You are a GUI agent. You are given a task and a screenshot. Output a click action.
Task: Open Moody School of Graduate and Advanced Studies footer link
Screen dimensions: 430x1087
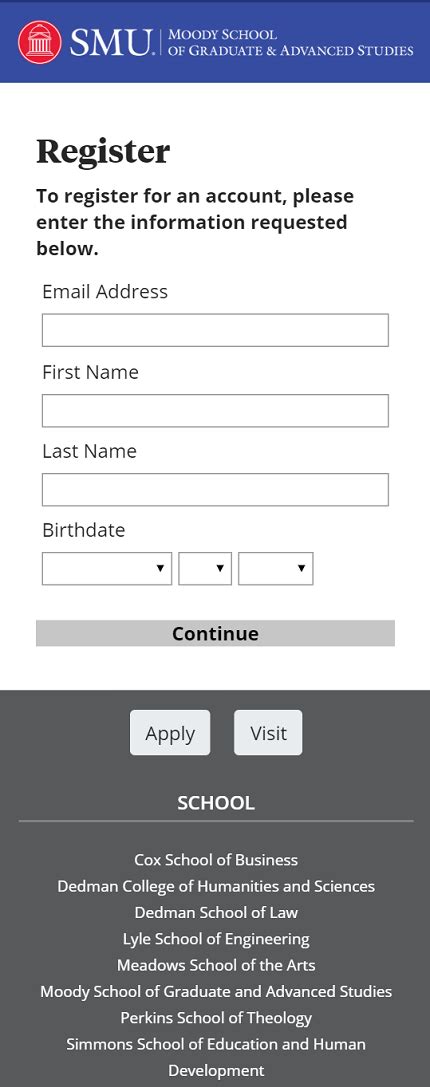tap(216, 991)
